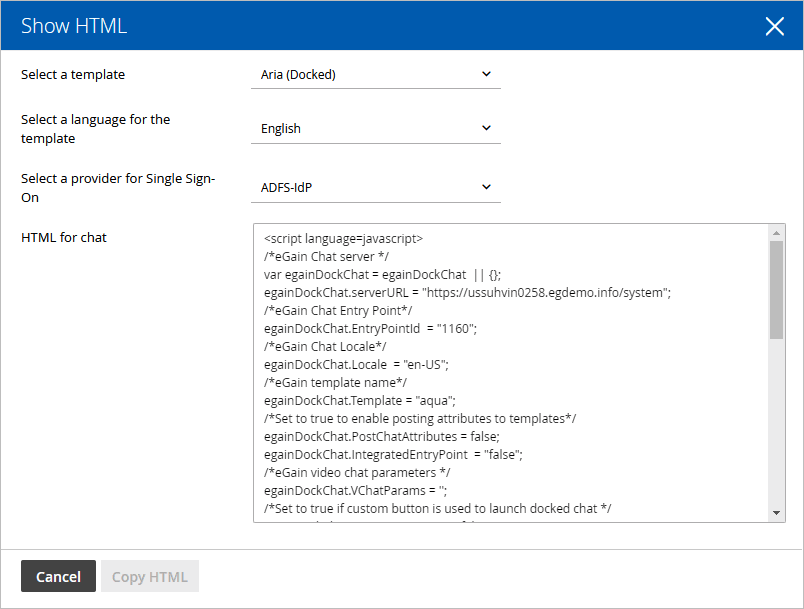Click the enable posting attributes comment line

[x=420, y=419]
